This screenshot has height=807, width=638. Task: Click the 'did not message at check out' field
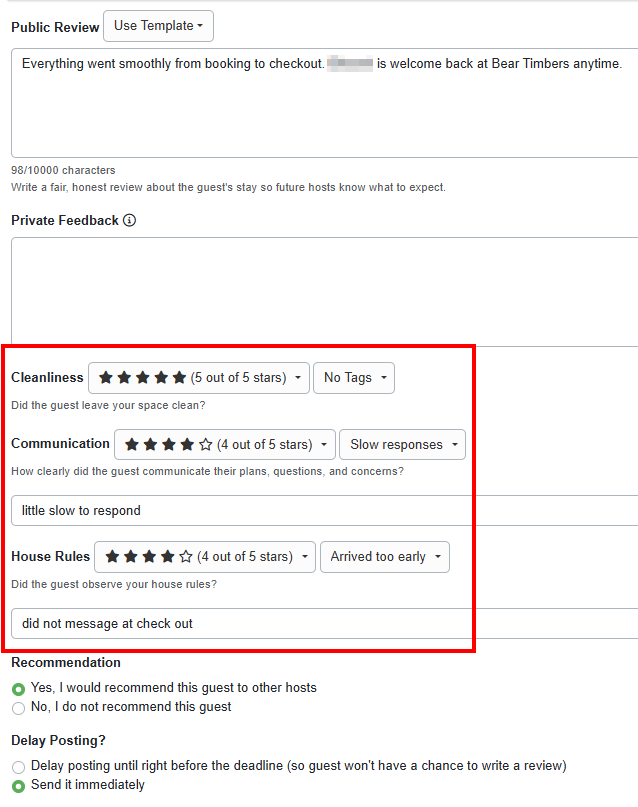click(240, 623)
